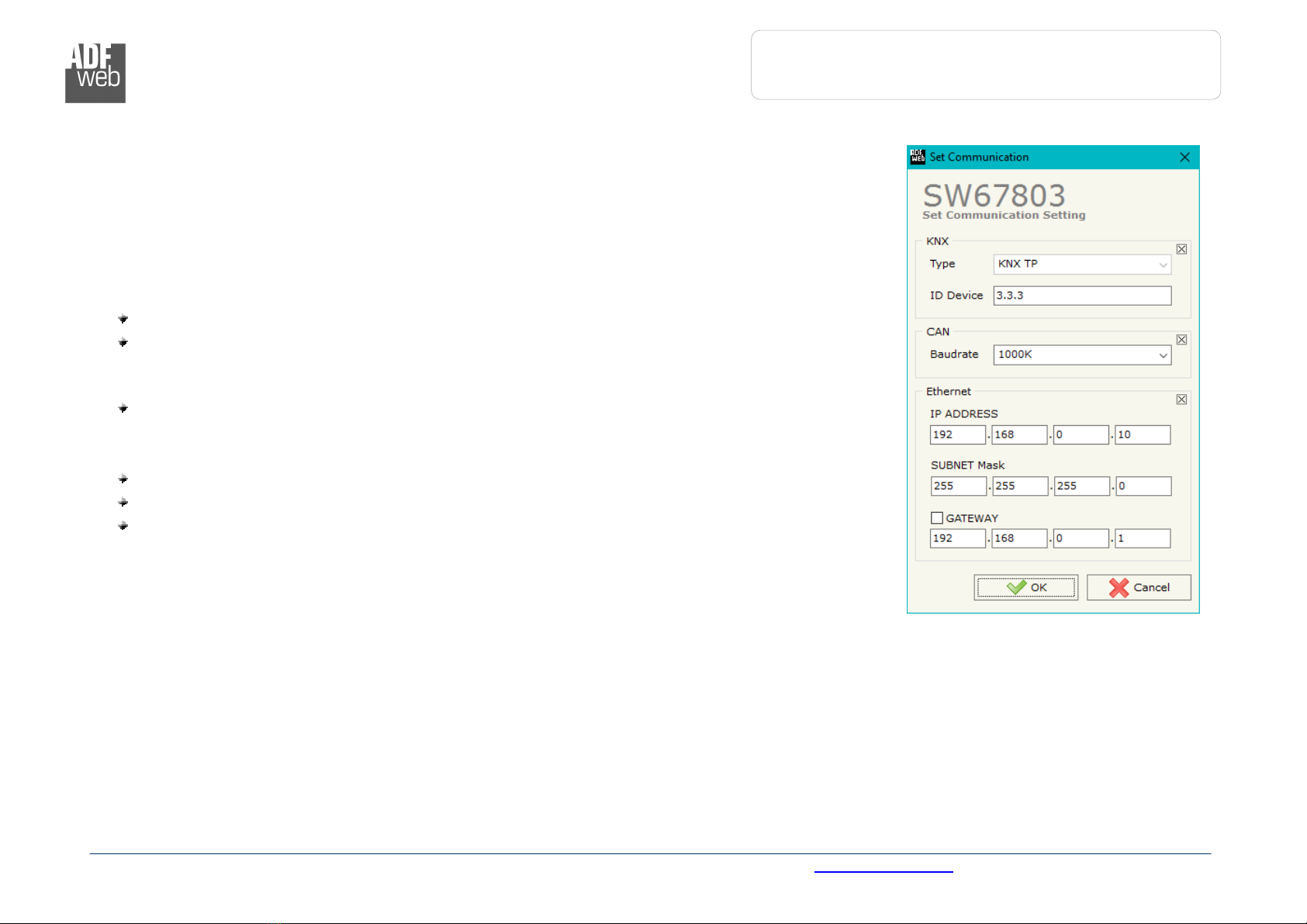1307x924 pixels.
Task: Click the Set Communication window title icon
Action: (x=918, y=157)
